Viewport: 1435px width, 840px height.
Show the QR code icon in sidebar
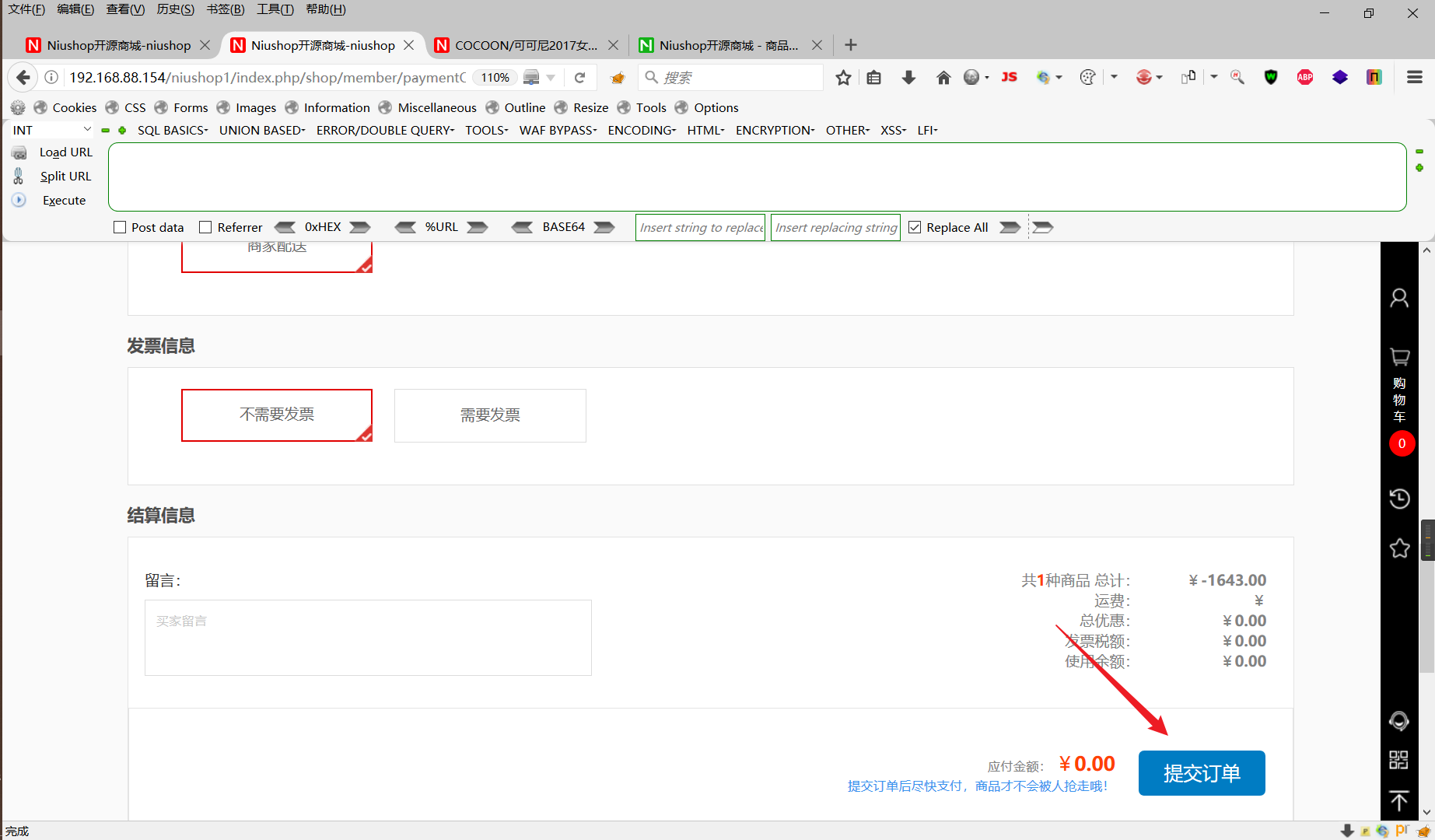(x=1399, y=760)
